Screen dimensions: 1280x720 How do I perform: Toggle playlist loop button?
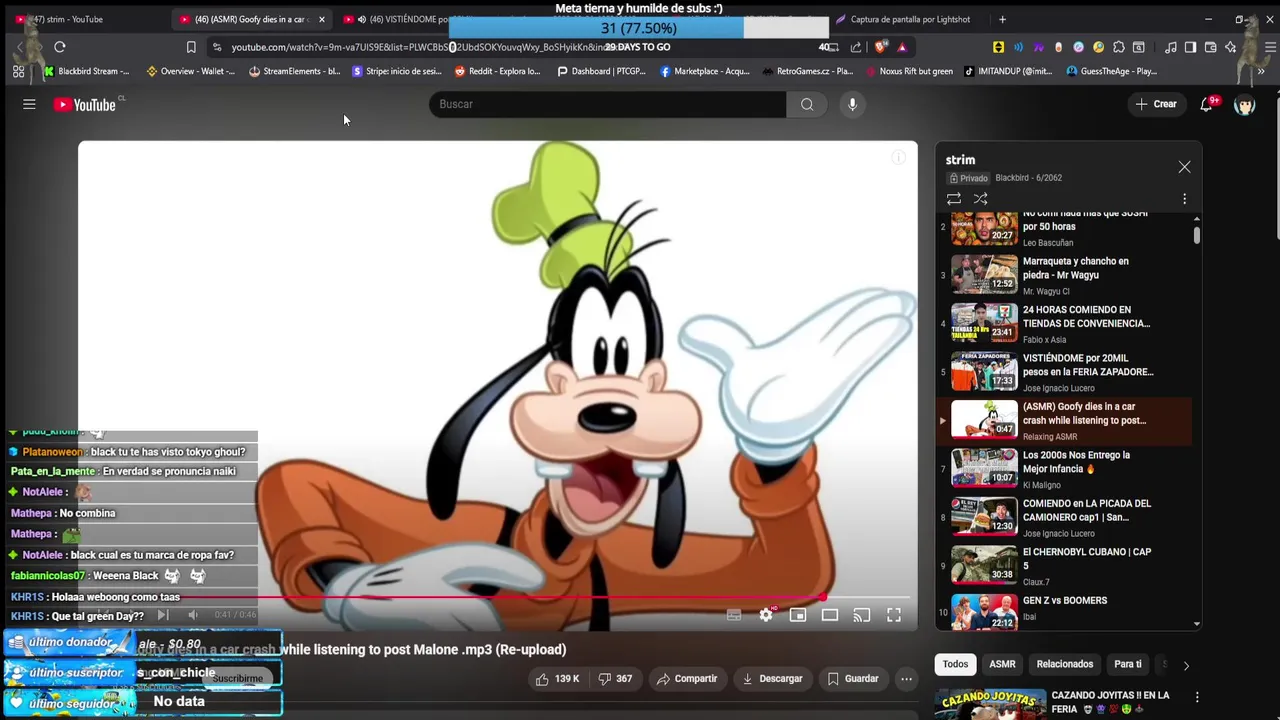tap(954, 199)
